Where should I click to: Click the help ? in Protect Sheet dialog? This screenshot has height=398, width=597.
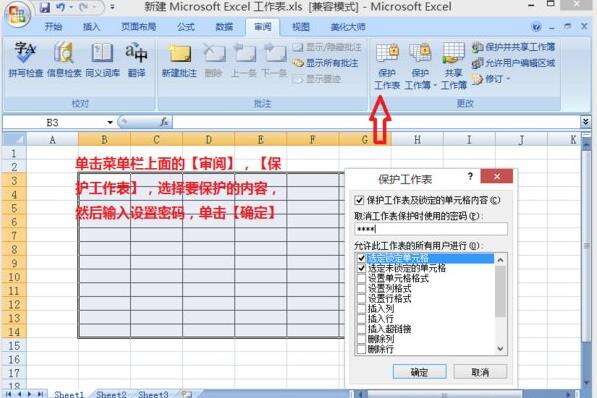tap(471, 176)
